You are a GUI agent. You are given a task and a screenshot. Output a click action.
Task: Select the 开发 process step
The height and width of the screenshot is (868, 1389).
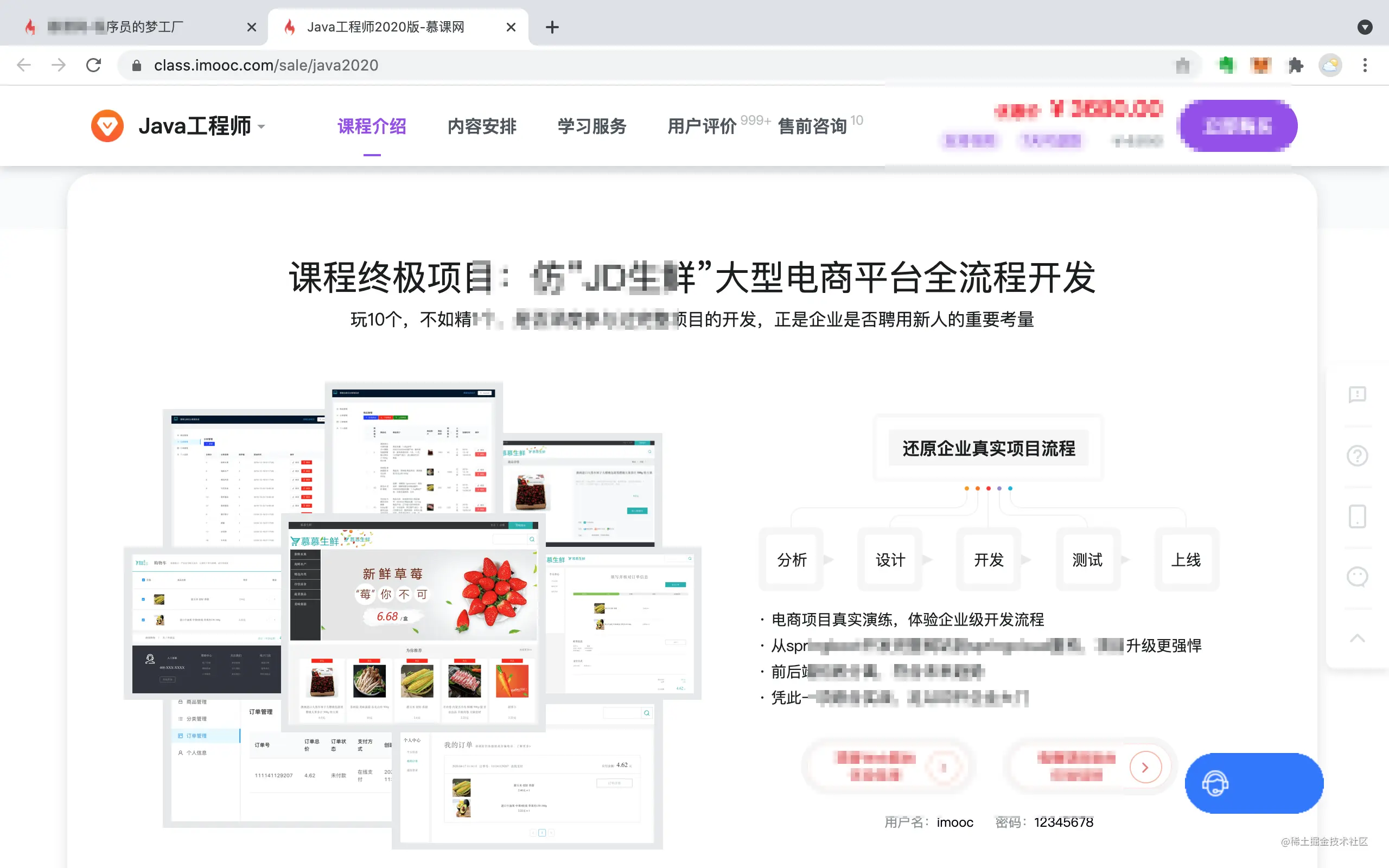(989, 560)
